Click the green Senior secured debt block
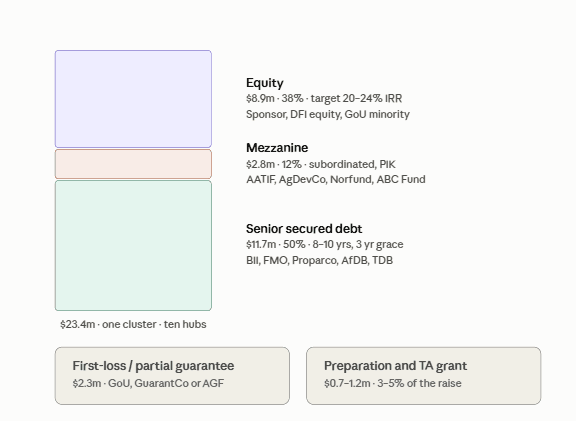 [x=133, y=245]
